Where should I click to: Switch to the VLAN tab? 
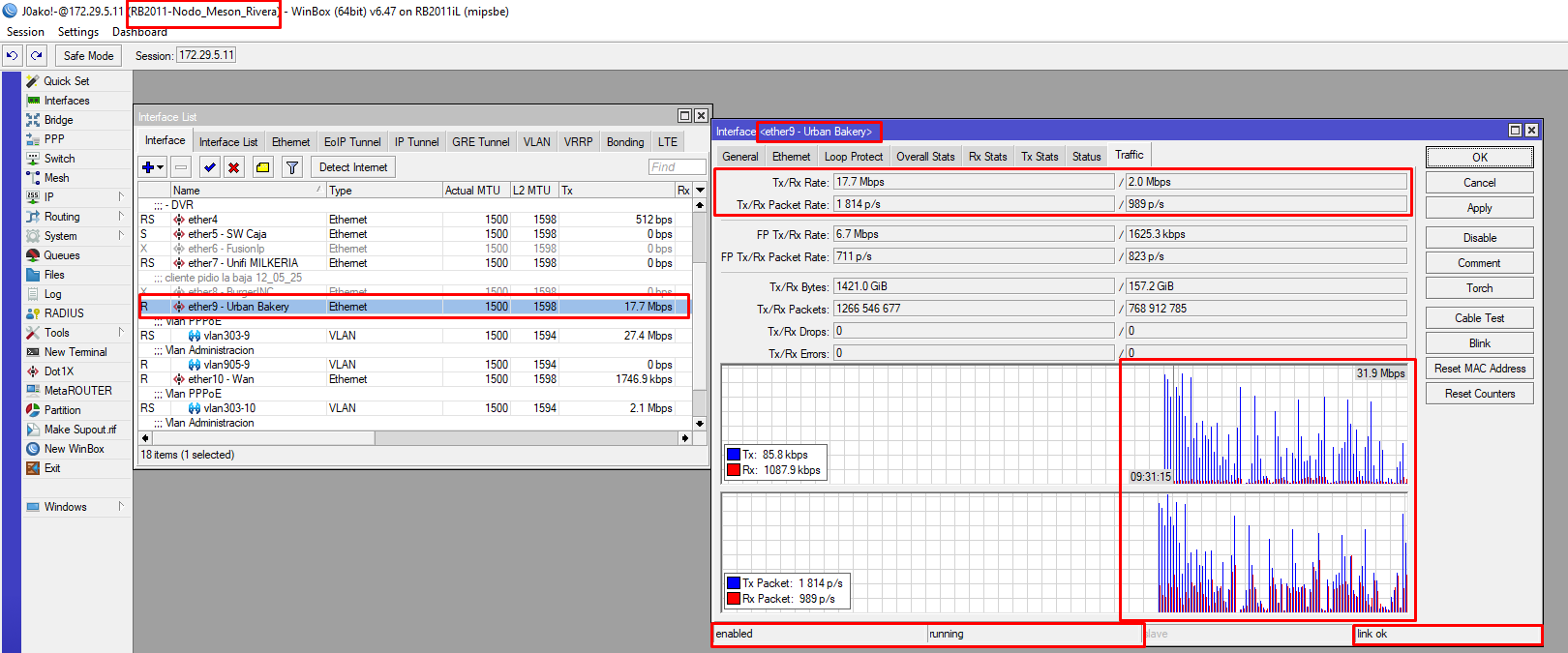coord(536,142)
